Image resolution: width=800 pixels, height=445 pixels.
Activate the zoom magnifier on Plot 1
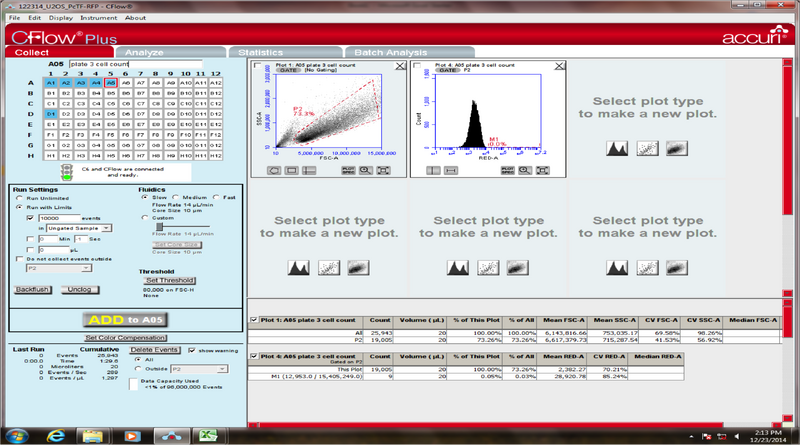pyautogui.click(x=365, y=170)
